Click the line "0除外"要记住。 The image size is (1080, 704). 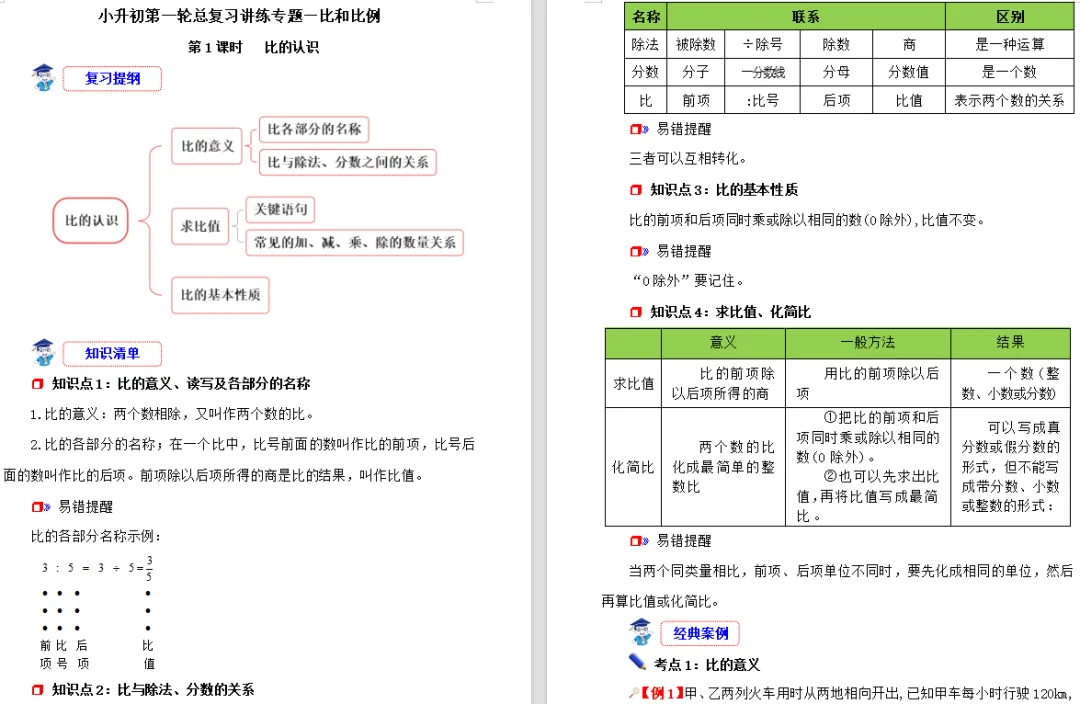[x=687, y=281]
